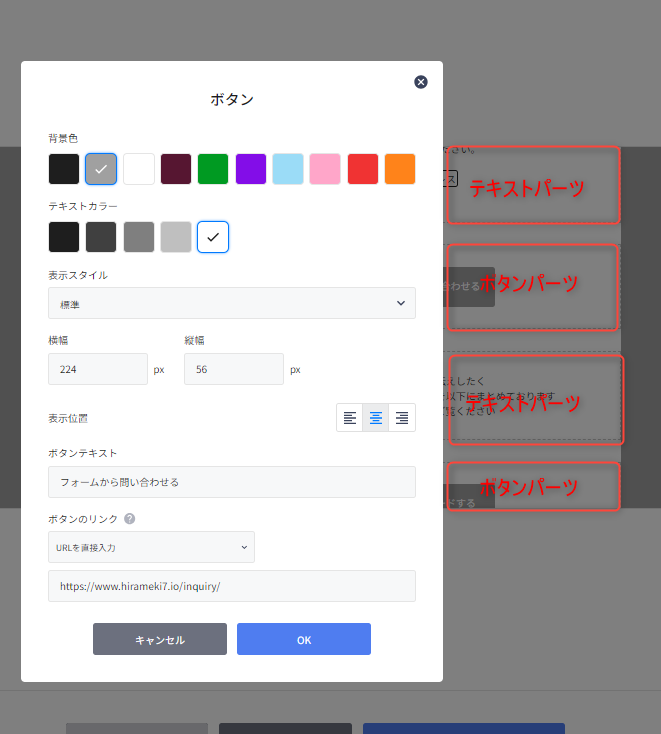Image resolution: width=661 pixels, height=734 pixels.
Task: Select center alignment icon
Action: tap(376, 418)
